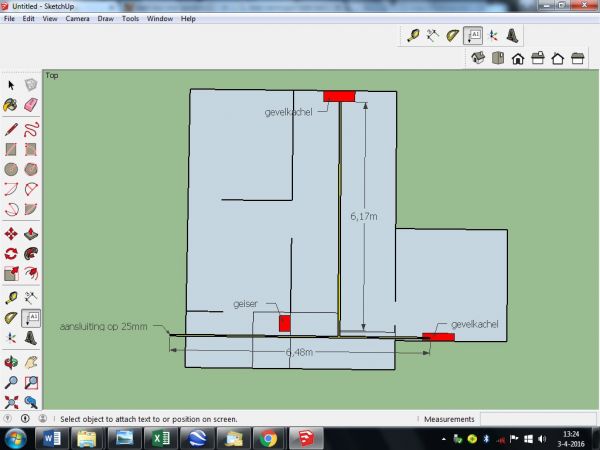
Task: Select Protractor in the Large Tool Set
Action: click(11, 318)
